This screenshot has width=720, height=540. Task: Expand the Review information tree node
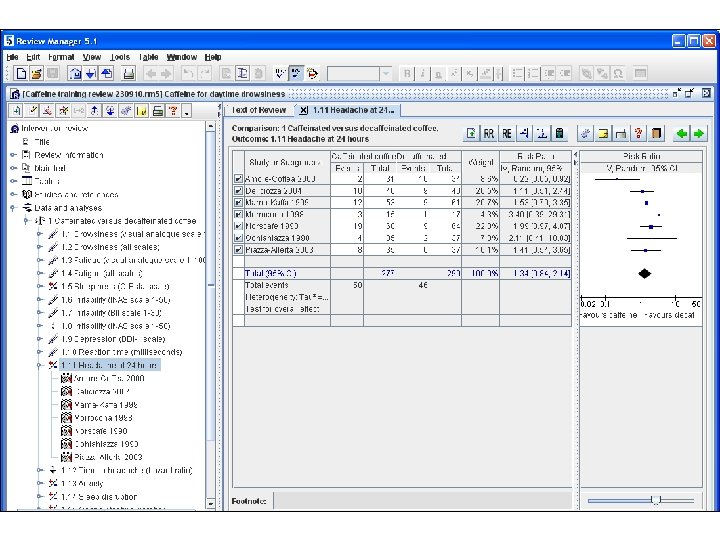13,155
